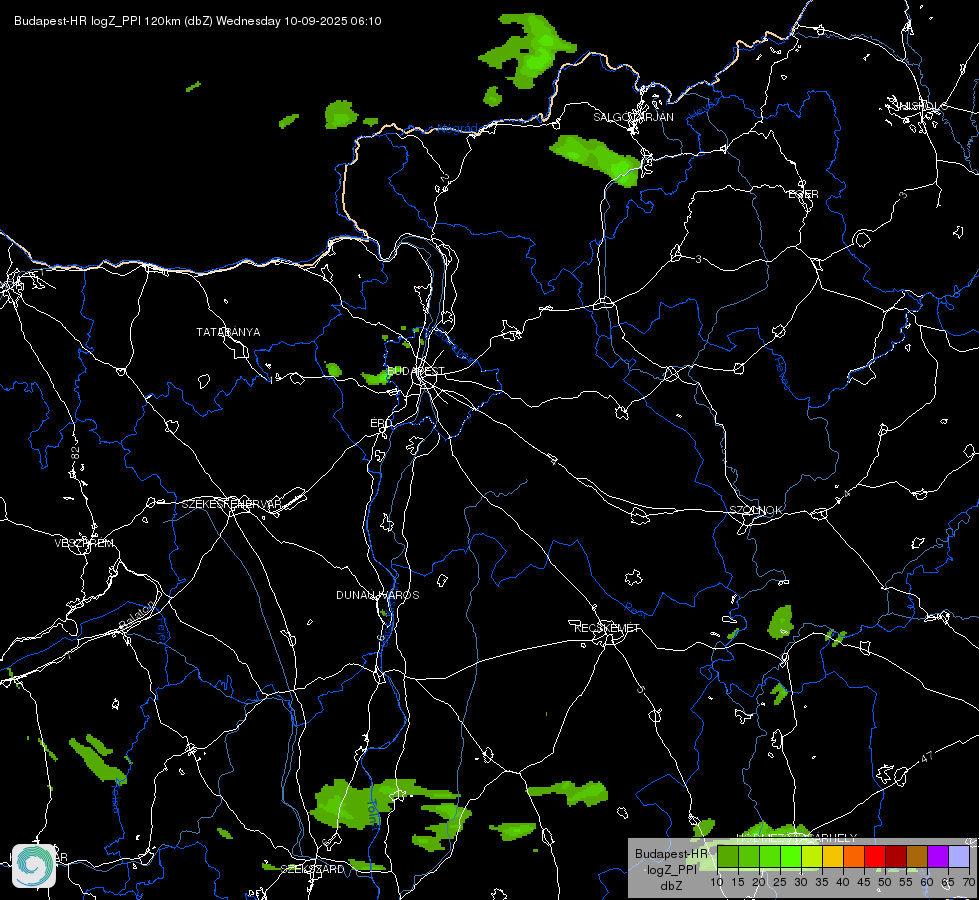Click the BUDAPEST city label
Image resolution: width=979 pixels, height=900 pixels.
[416, 371]
